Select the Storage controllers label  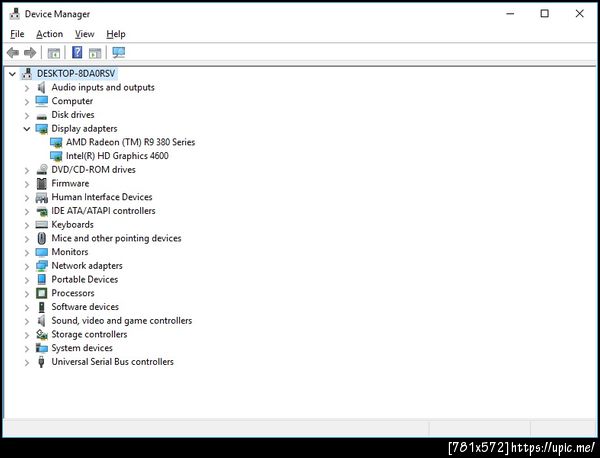point(89,334)
